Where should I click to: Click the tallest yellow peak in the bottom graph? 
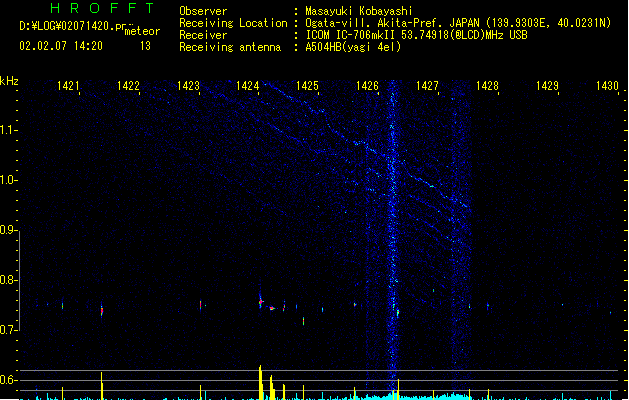tap(260, 382)
